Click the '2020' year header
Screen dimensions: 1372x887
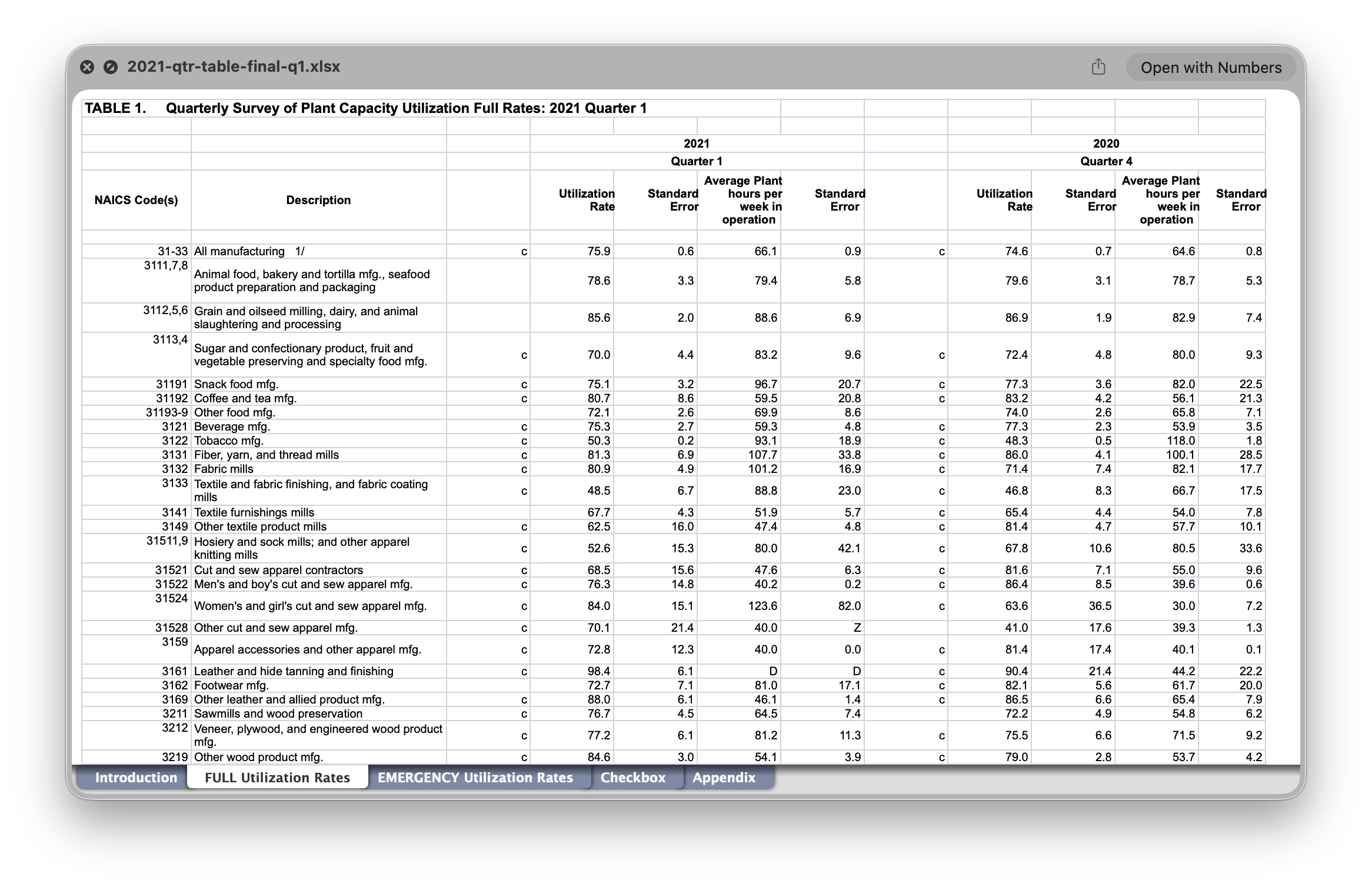[1106, 144]
